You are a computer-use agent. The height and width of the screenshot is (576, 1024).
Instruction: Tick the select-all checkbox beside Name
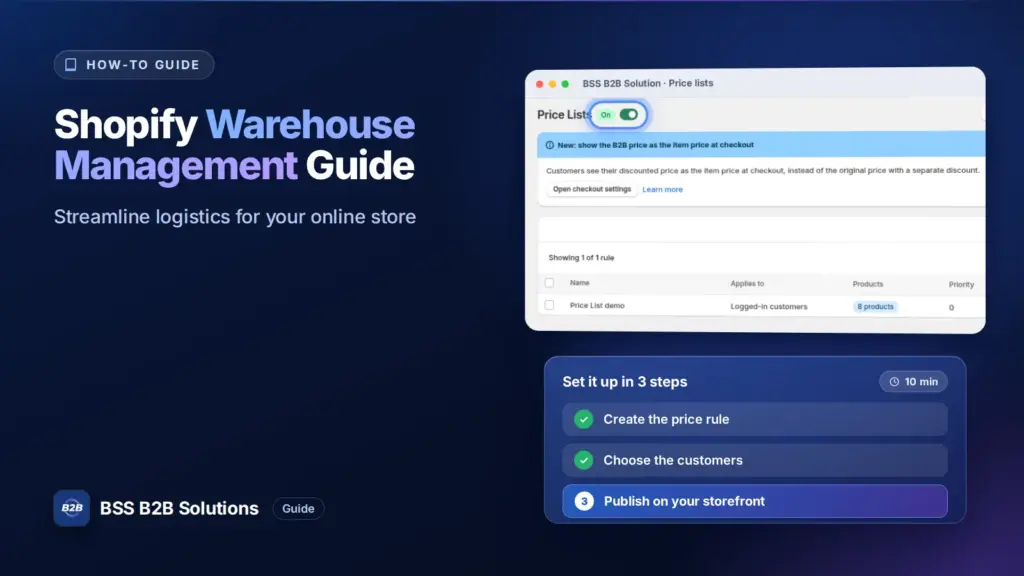click(549, 283)
